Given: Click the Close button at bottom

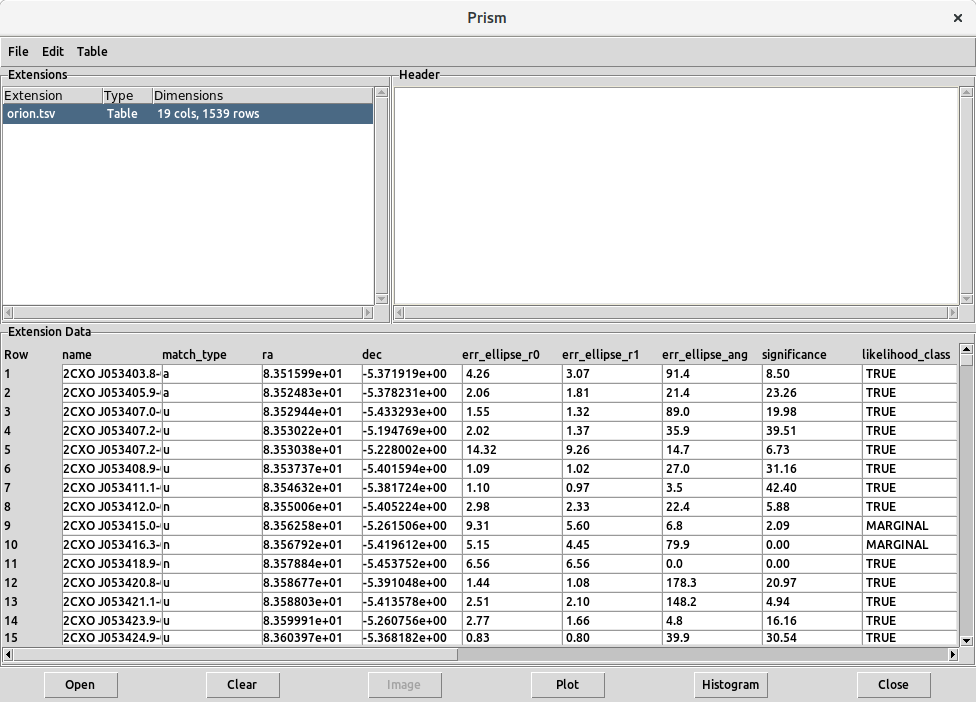Looking at the screenshot, I should click(x=893, y=685).
